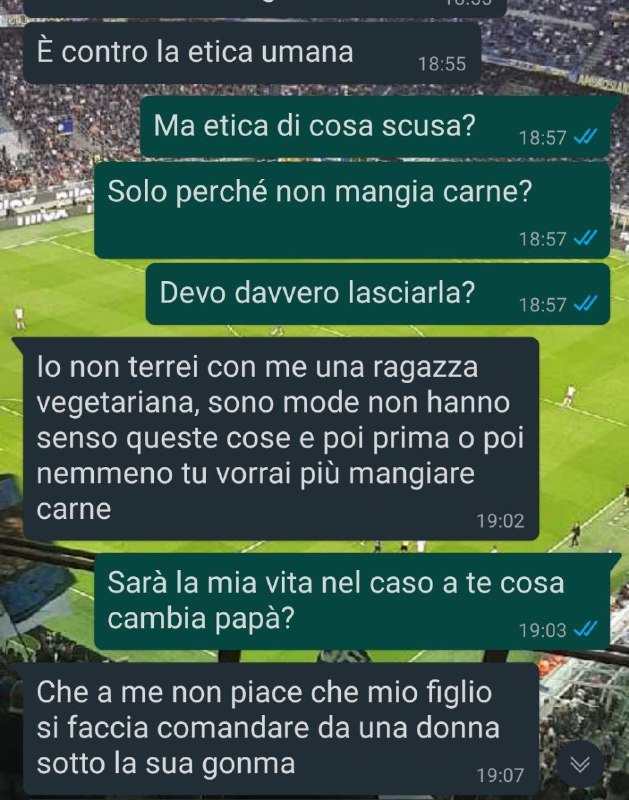Click the 19:07 timestamp on last message

(x=500, y=776)
